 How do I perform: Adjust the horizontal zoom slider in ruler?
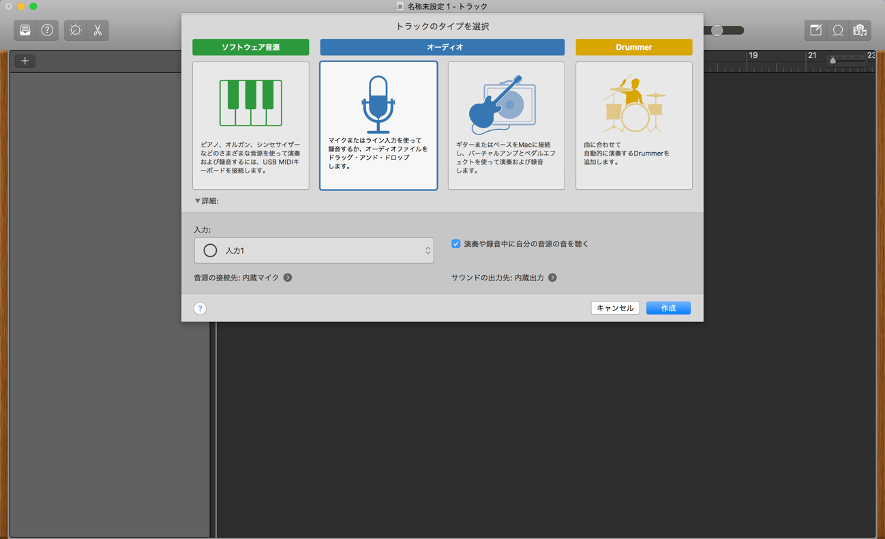(833, 61)
